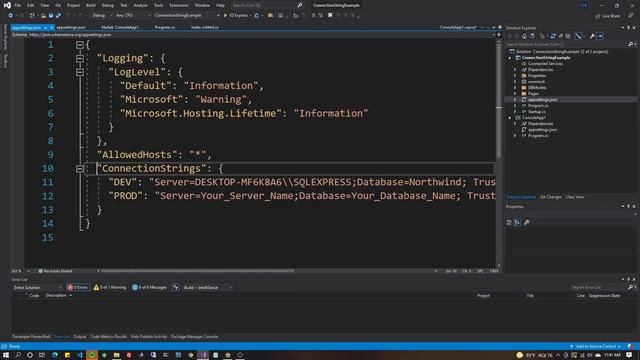Screen dimensions: 640x360
Task: Toggle Show All Files in Solution Explorer
Action: (x=568, y=36)
